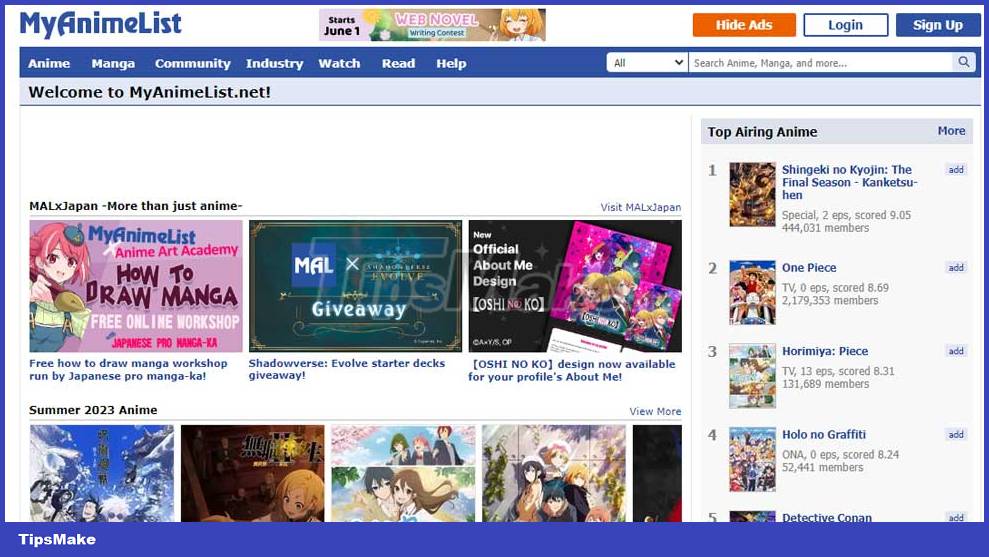Add One Piece to list
The image size is (989, 557).
956,267
